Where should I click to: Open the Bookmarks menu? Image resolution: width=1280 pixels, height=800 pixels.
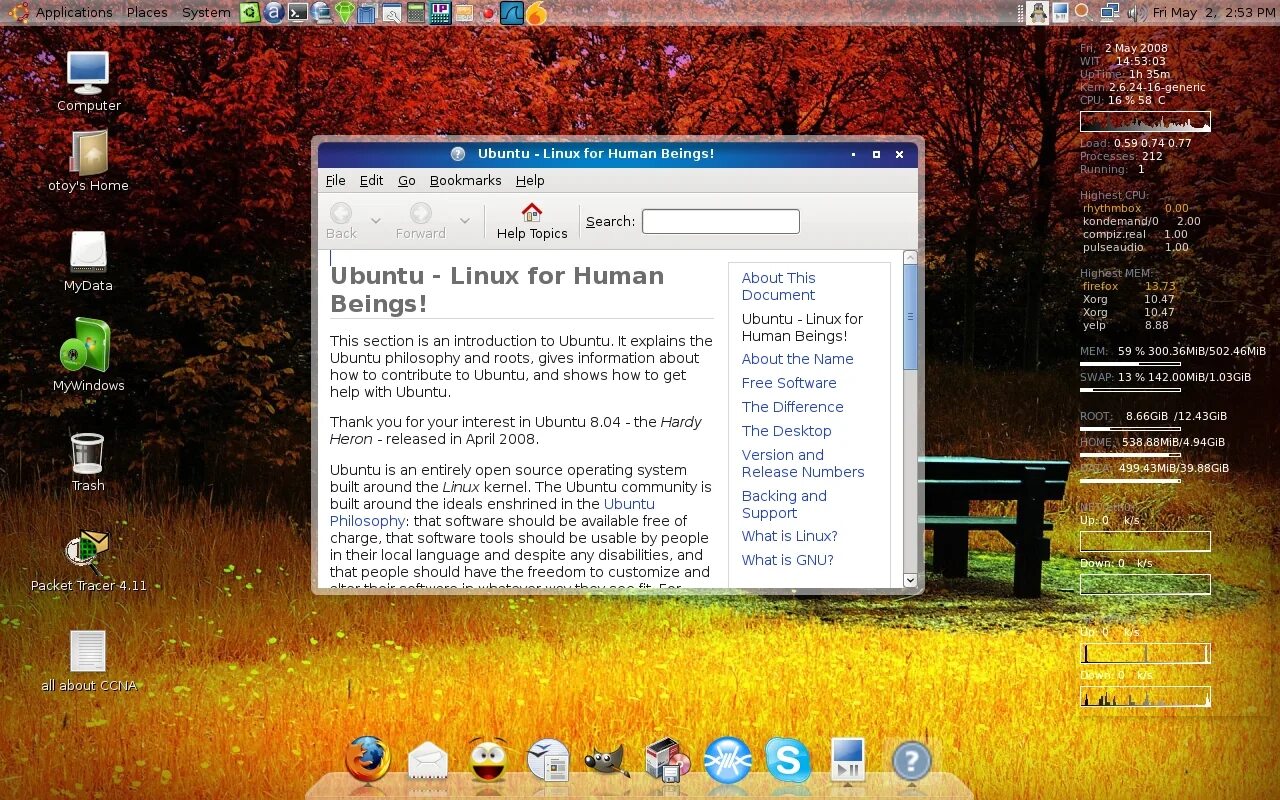[465, 180]
